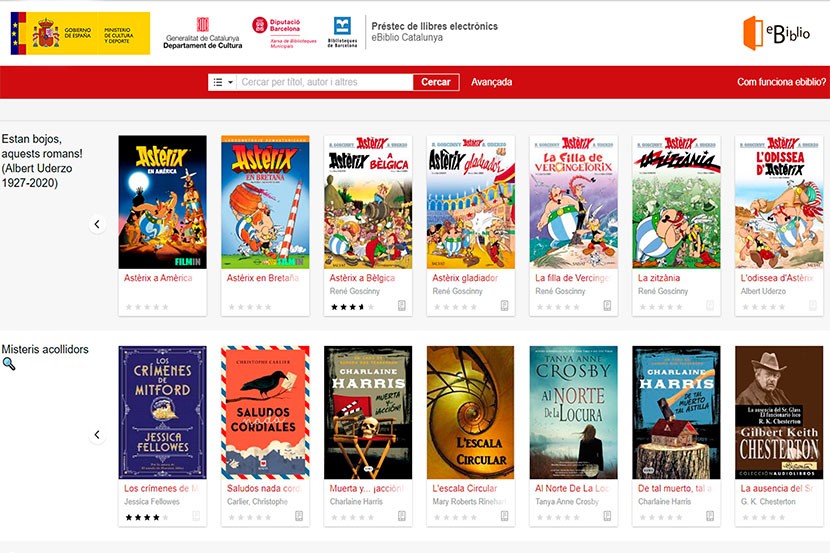Screen dimensions: 830x553
Task: Click G. K. Chesterton author link
Action: tap(768, 502)
